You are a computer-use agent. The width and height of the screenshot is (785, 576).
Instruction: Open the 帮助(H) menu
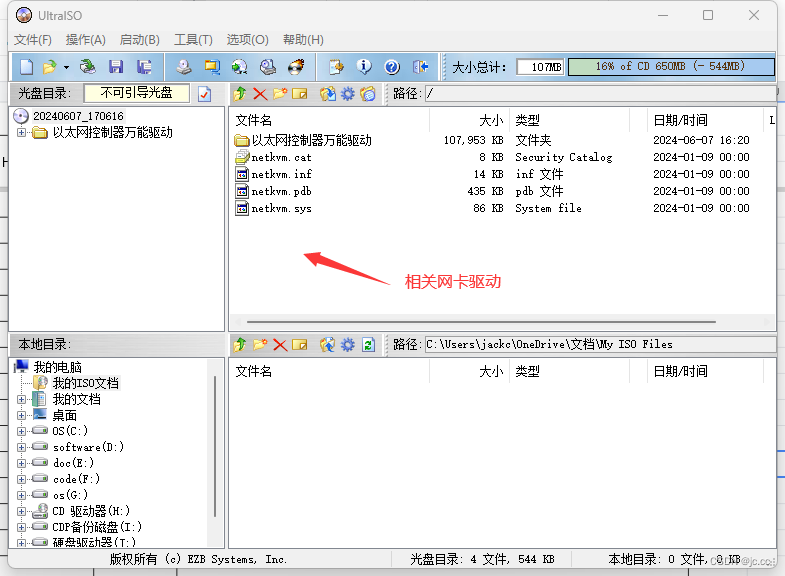pyautogui.click(x=303, y=40)
